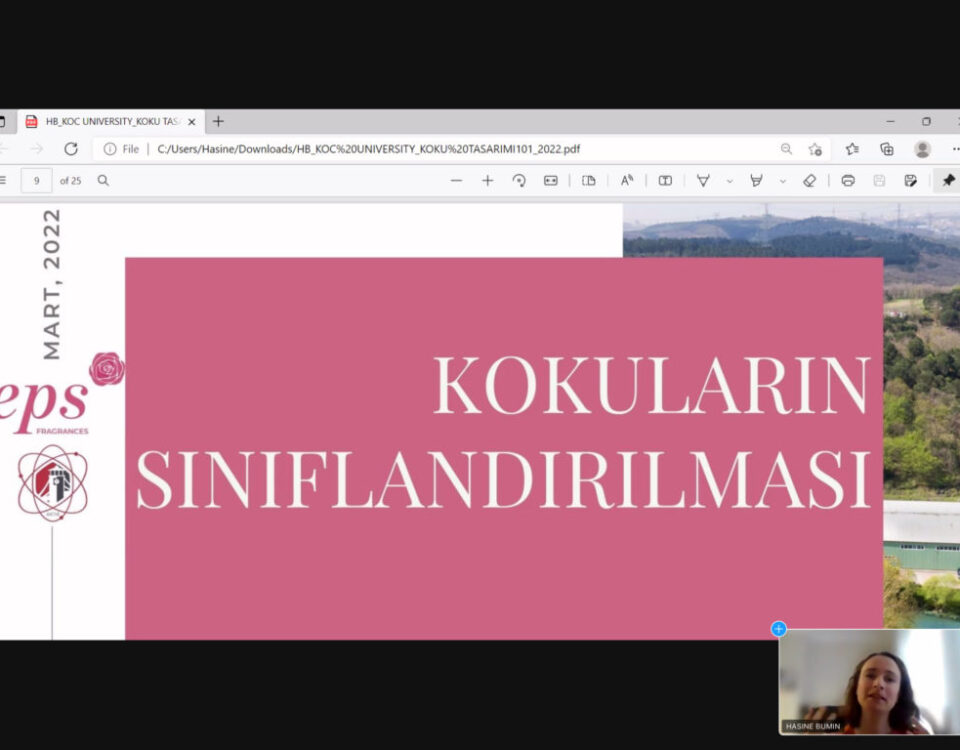Expand the Draw tool options dropdown

(x=729, y=181)
